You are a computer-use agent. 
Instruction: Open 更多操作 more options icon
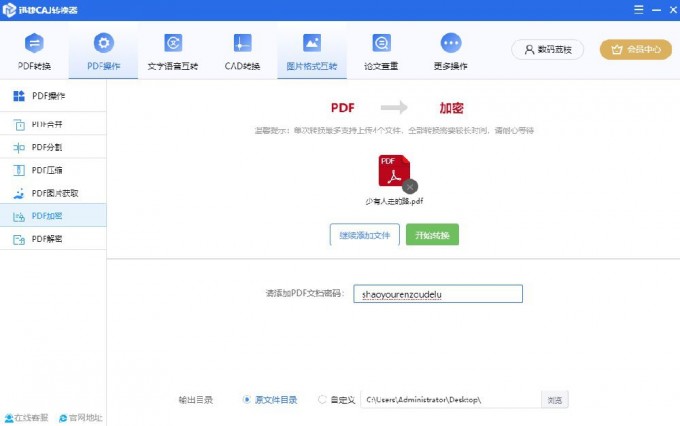pyautogui.click(x=450, y=43)
